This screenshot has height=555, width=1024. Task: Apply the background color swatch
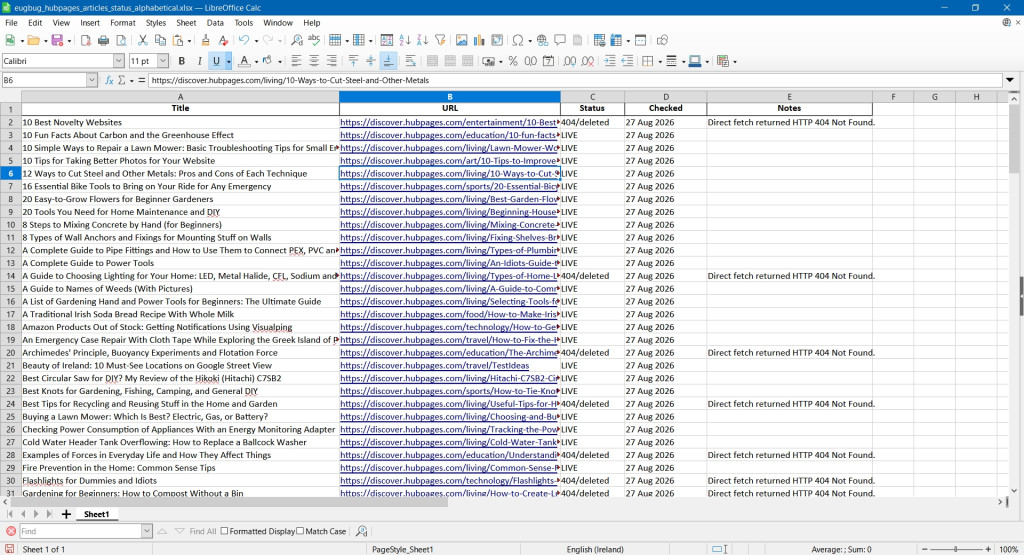point(266,61)
